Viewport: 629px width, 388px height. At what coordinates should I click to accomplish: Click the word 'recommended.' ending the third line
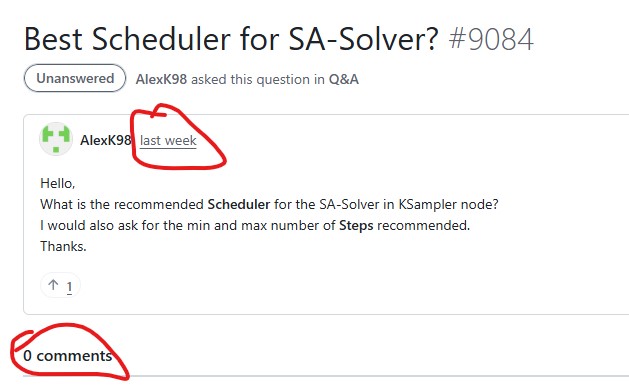pyautogui.click(x=424, y=225)
